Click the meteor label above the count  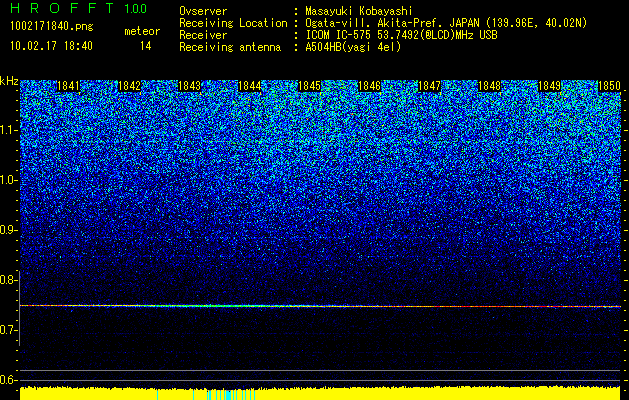[142, 31]
